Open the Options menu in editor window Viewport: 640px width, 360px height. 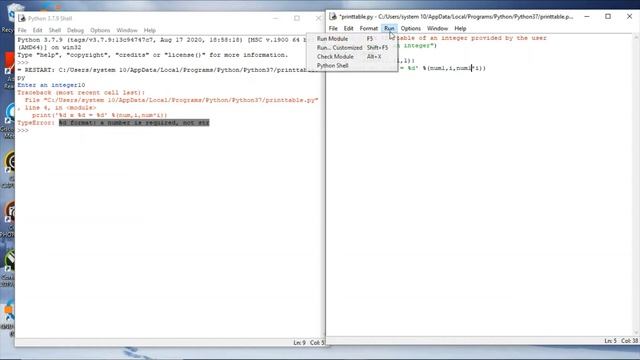pyautogui.click(x=410, y=29)
